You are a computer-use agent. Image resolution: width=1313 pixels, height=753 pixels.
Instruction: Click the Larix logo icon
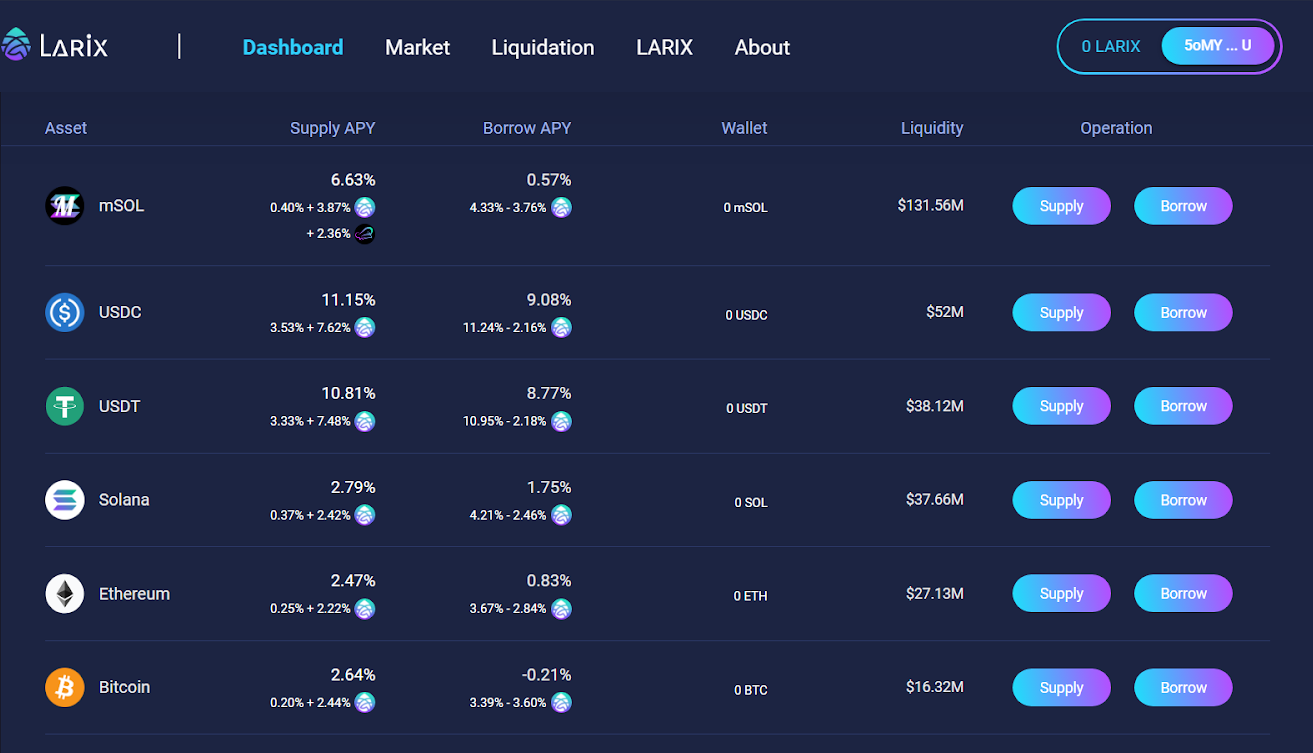(x=16, y=45)
